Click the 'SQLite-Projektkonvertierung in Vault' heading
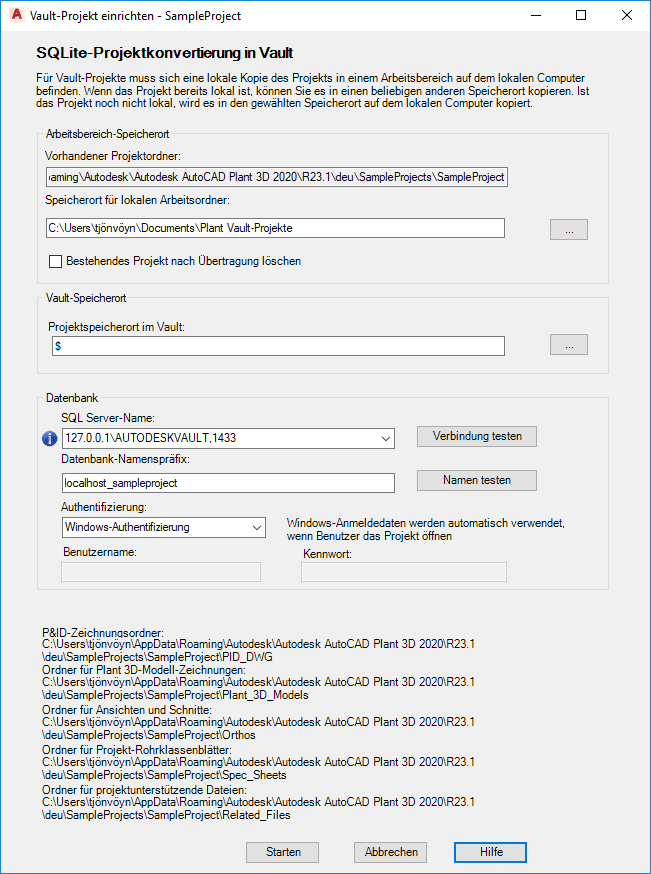651x874 pixels. tap(165, 54)
